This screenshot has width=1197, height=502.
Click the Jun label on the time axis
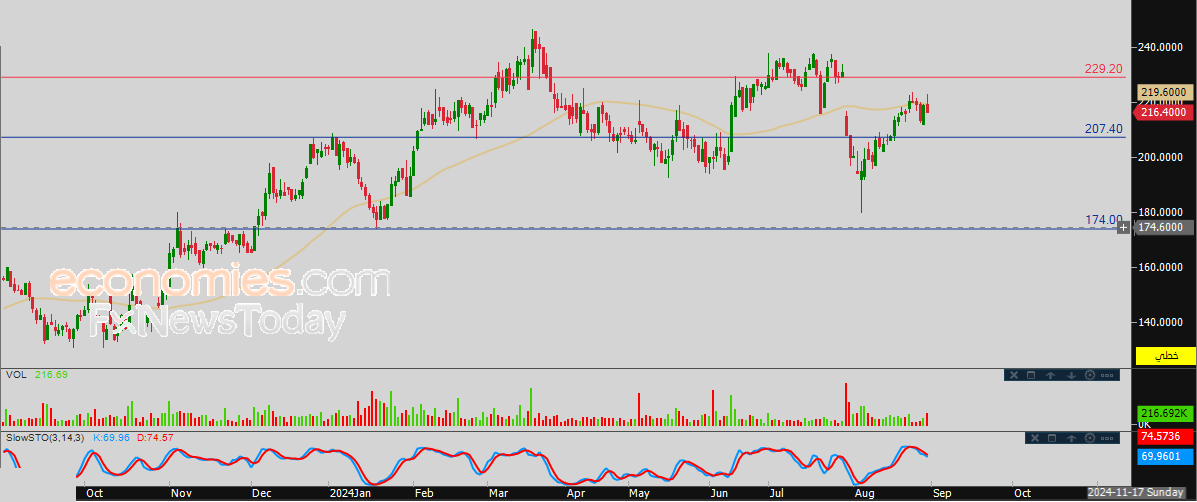click(x=717, y=494)
